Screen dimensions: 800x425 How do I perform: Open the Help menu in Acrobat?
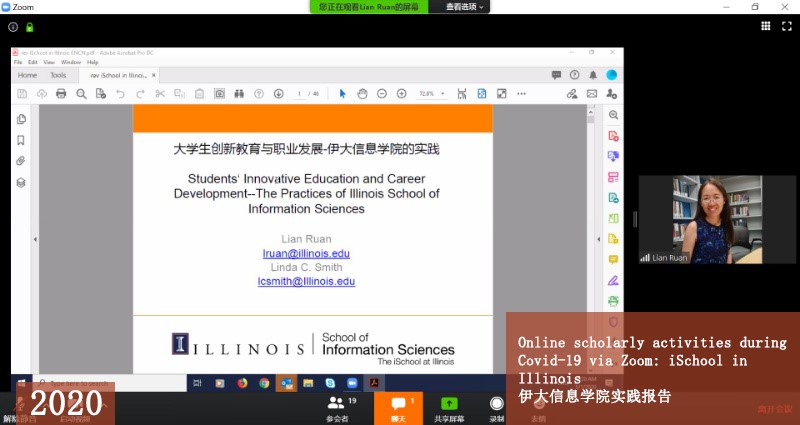point(92,62)
